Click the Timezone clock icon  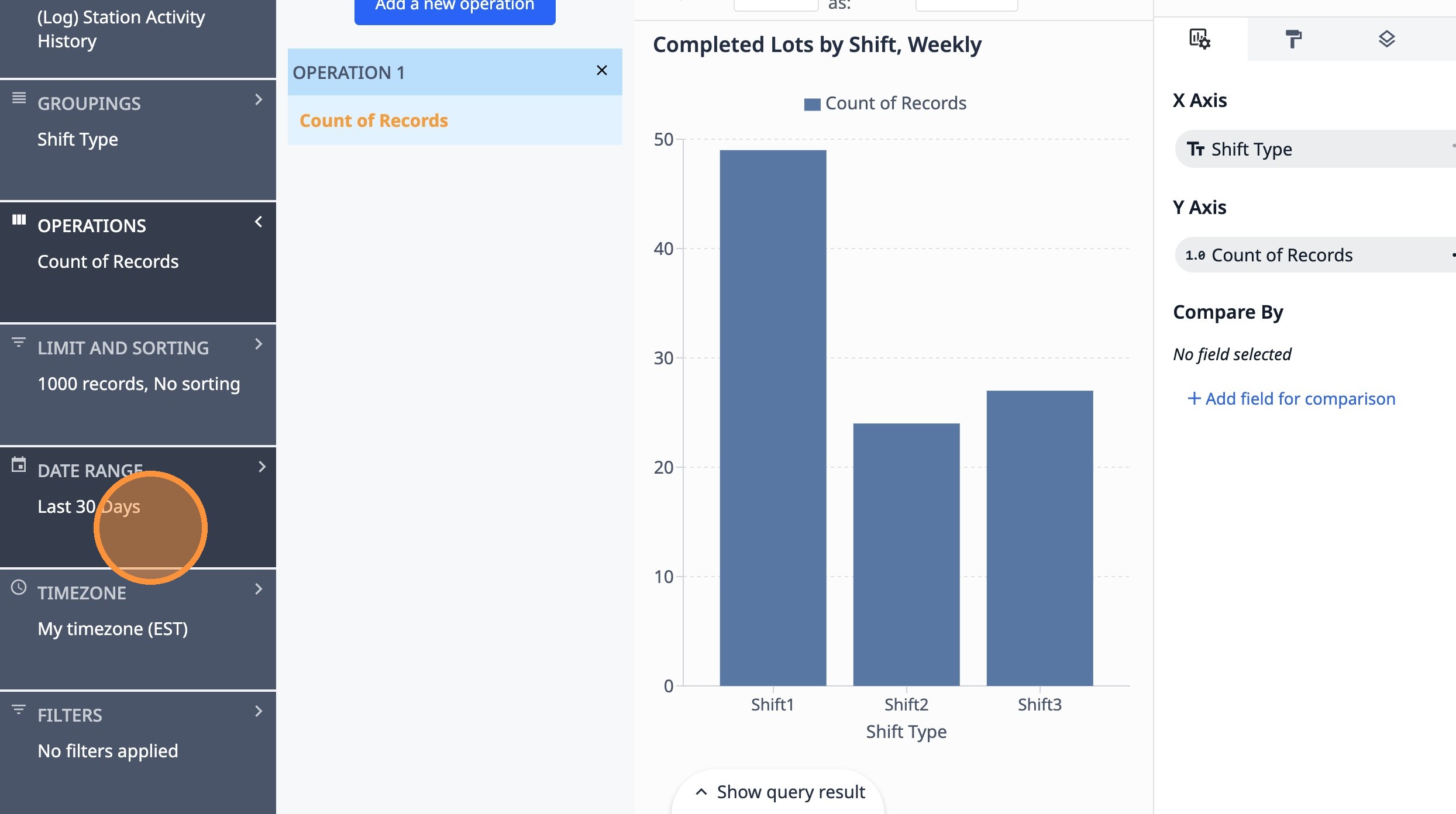(x=19, y=587)
